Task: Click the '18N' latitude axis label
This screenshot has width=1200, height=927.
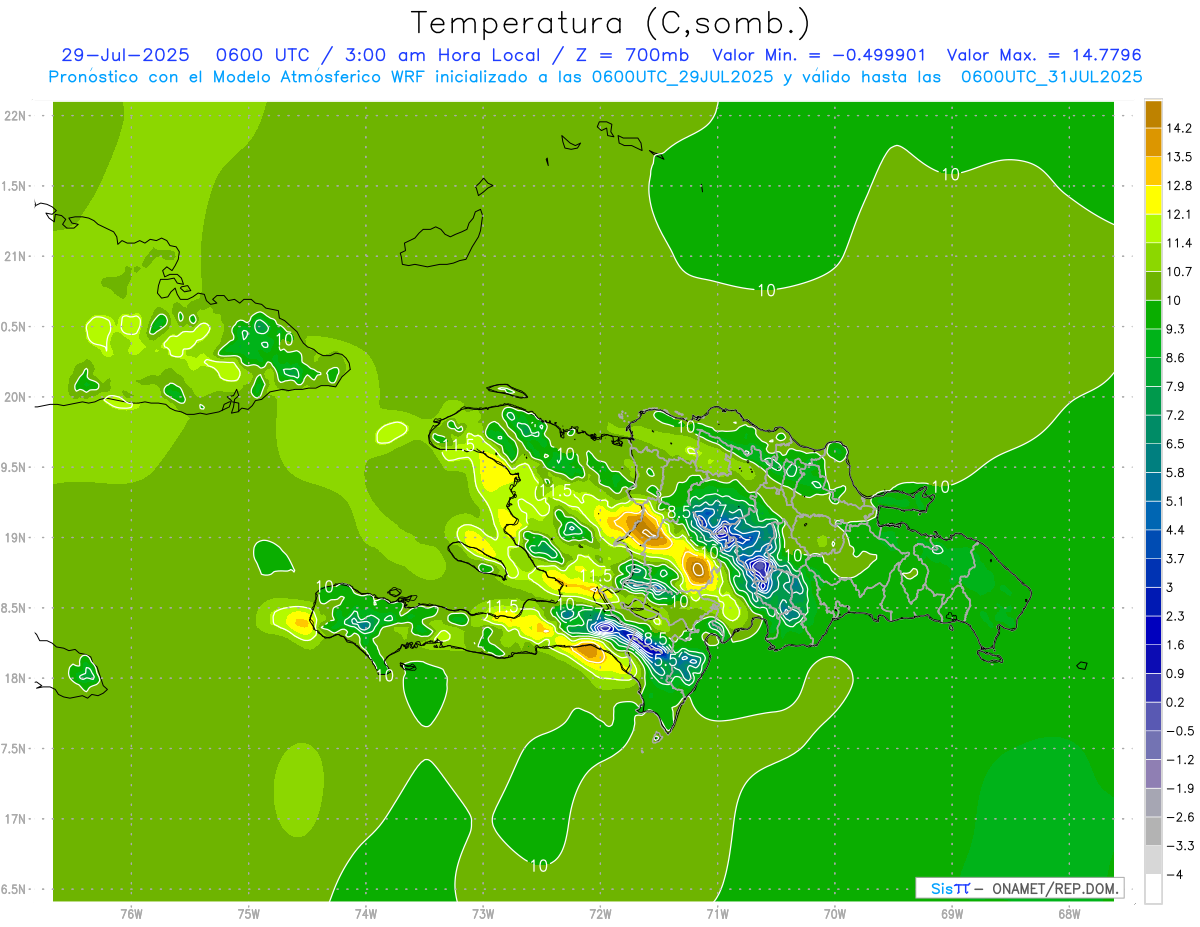Action: [15, 678]
